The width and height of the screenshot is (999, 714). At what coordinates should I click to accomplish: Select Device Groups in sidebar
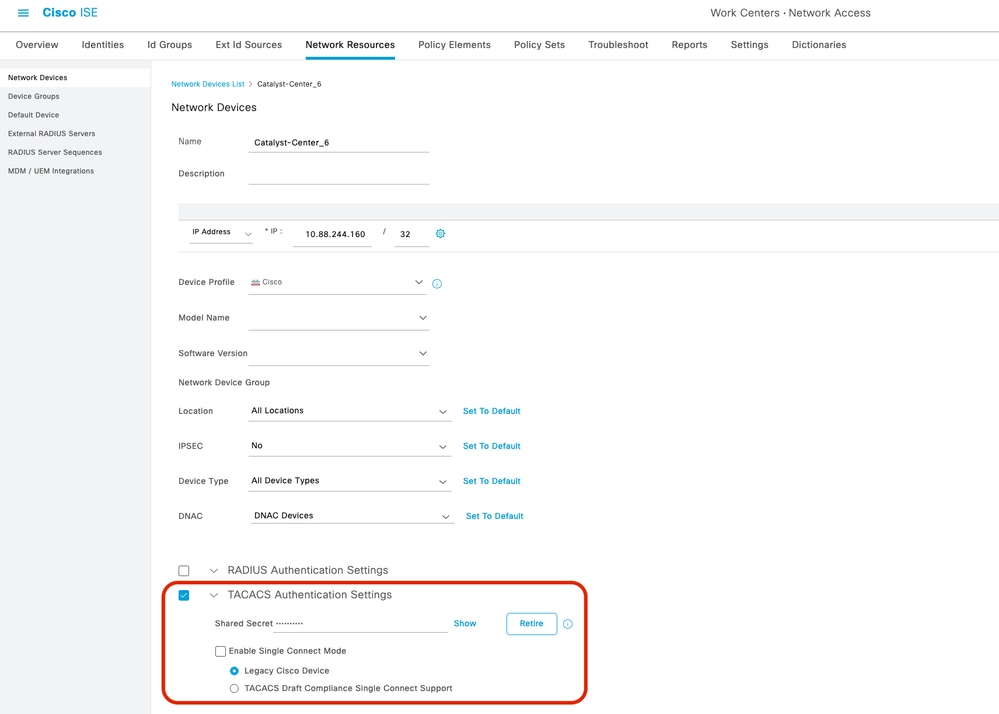(x=34, y=96)
